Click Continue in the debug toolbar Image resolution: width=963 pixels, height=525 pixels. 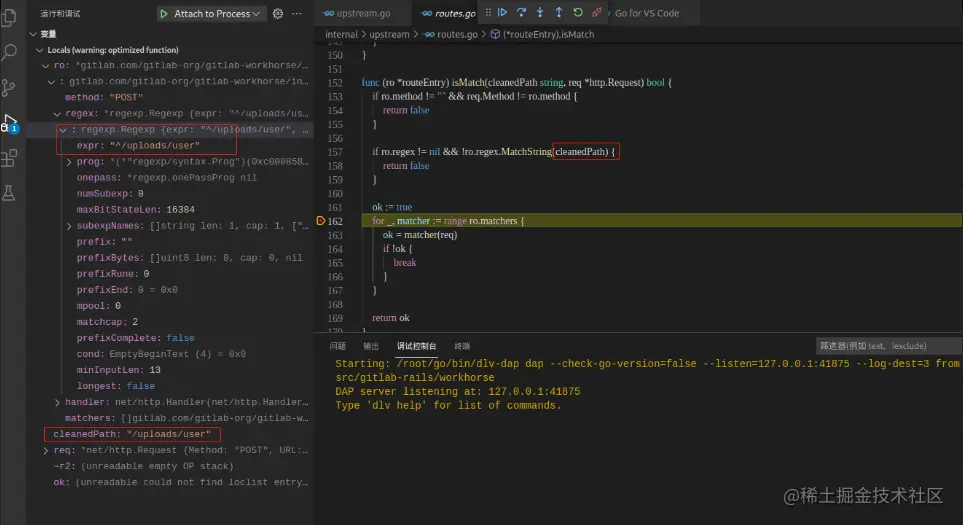[502, 13]
